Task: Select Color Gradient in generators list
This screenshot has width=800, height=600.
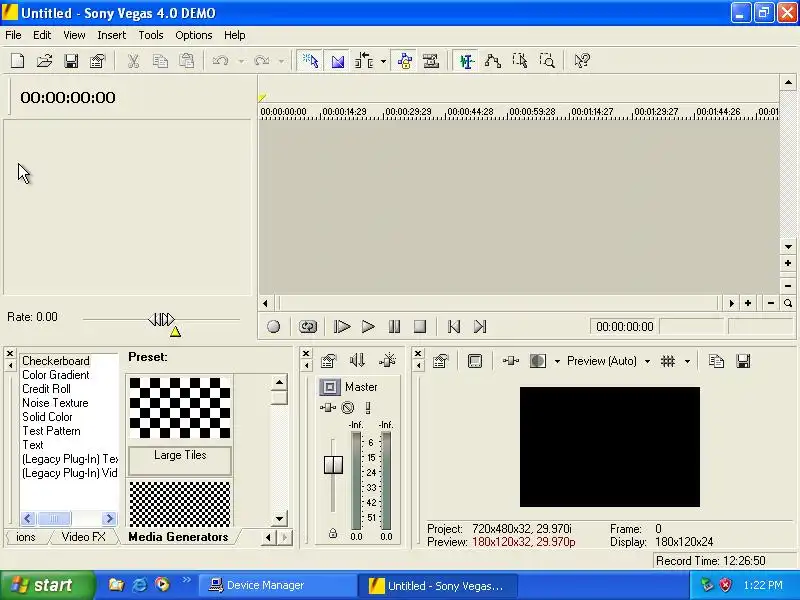Action: (x=56, y=375)
